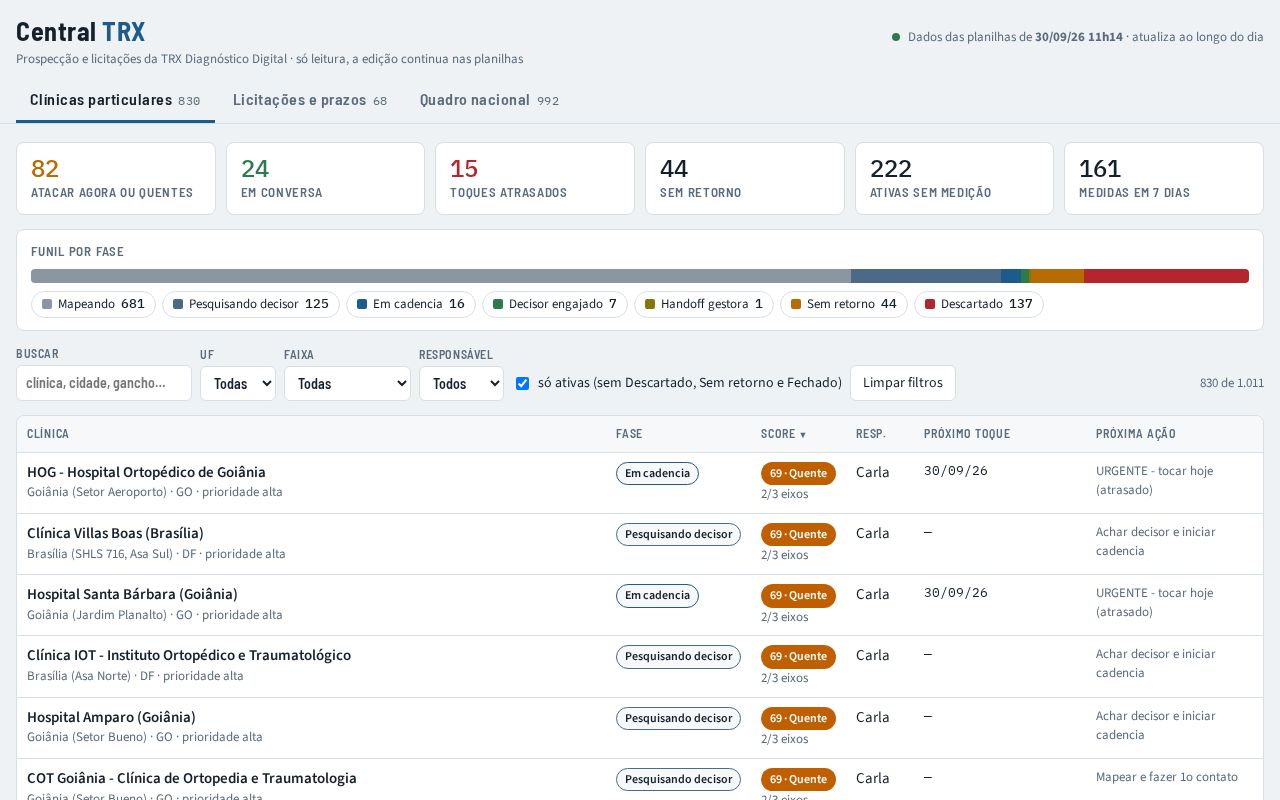The height and width of the screenshot is (800, 1280).
Task: Open HOG - Hospital Ortopédico de Goiânia row
Action: click(x=640, y=483)
